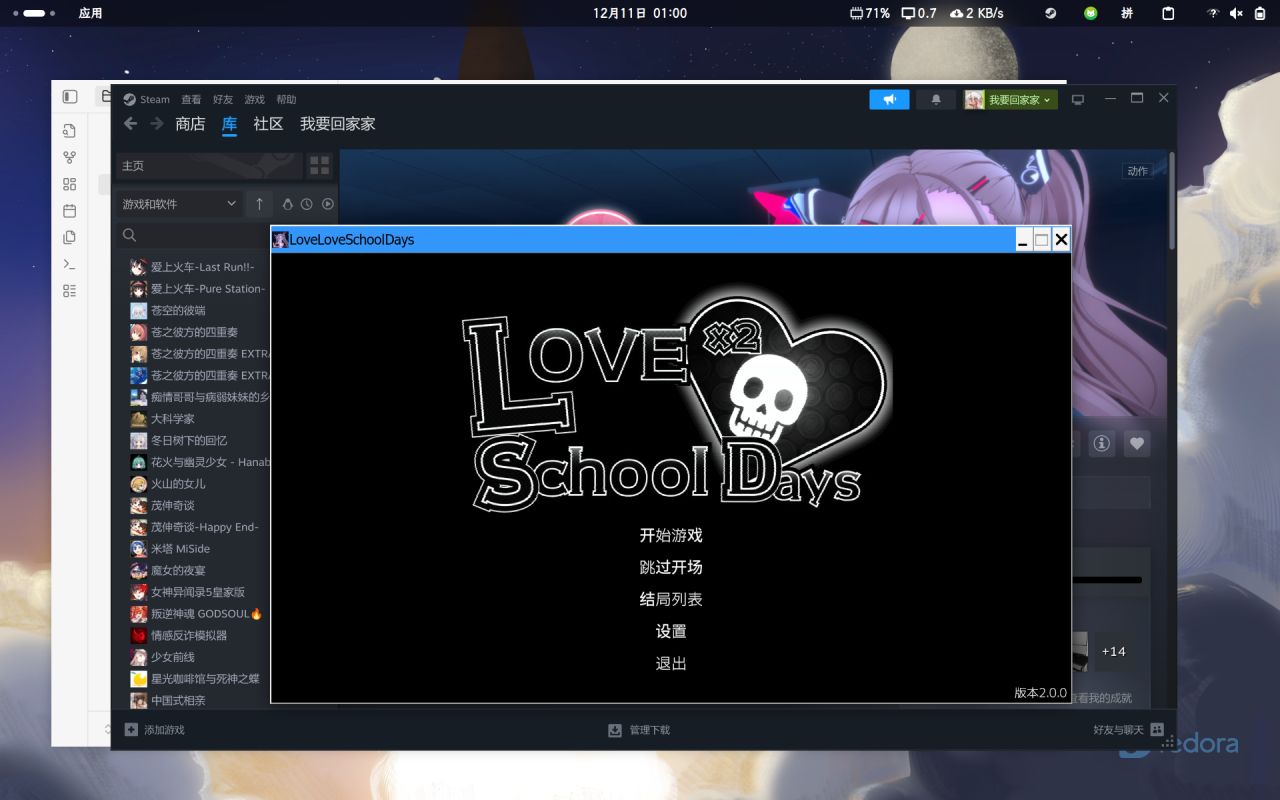Select 爱上火车-Pure Station- in library list
This screenshot has width=1280, height=800.
[x=200, y=289]
